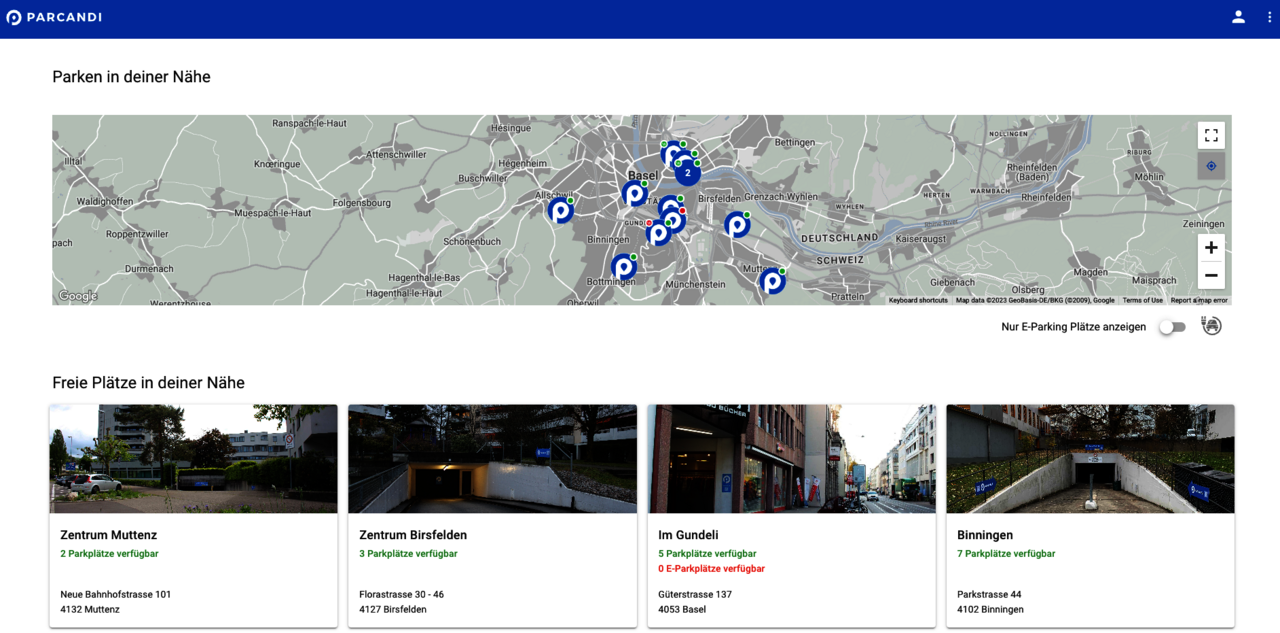Expand the cluster marker showing 2
This screenshot has width=1280, height=633.
[x=687, y=173]
